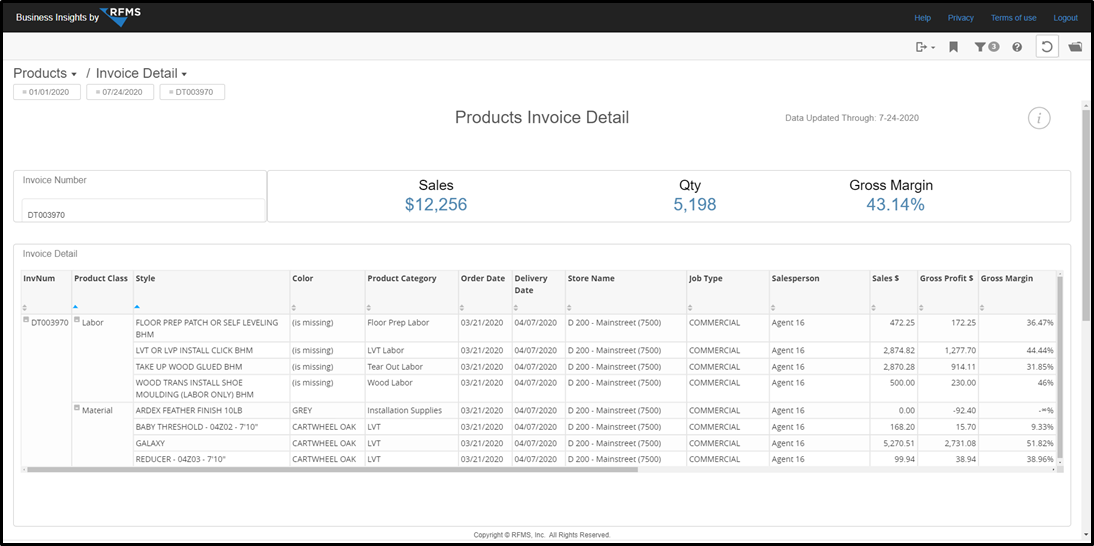Open the Products breadcrumb dropdown

(x=45, y=73)
